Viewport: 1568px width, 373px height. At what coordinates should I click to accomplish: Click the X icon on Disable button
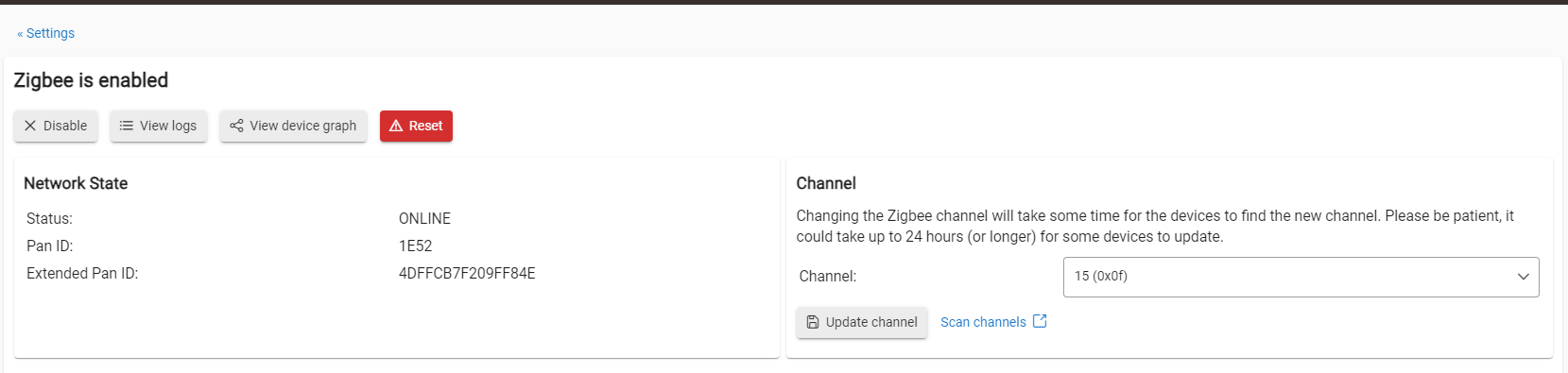click(x=30, y=126)
